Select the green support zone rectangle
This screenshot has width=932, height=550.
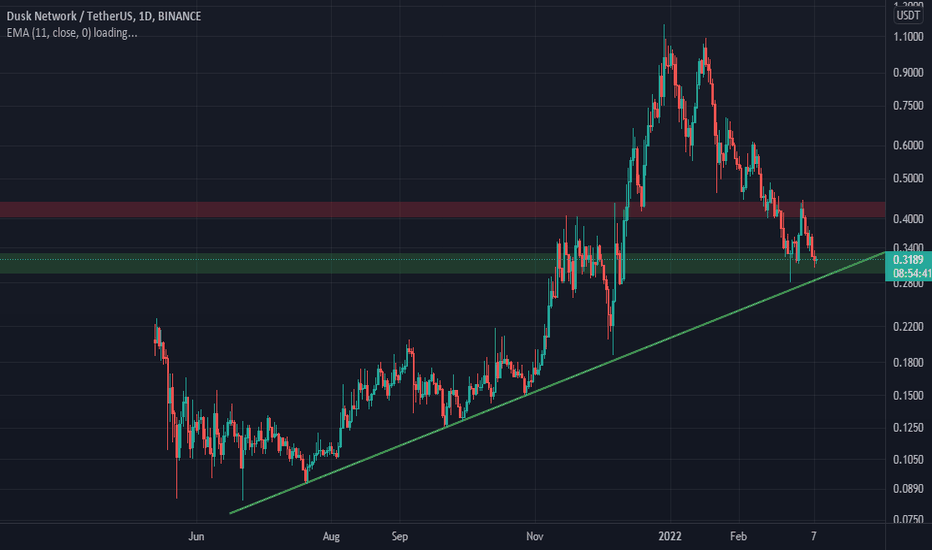443,263
